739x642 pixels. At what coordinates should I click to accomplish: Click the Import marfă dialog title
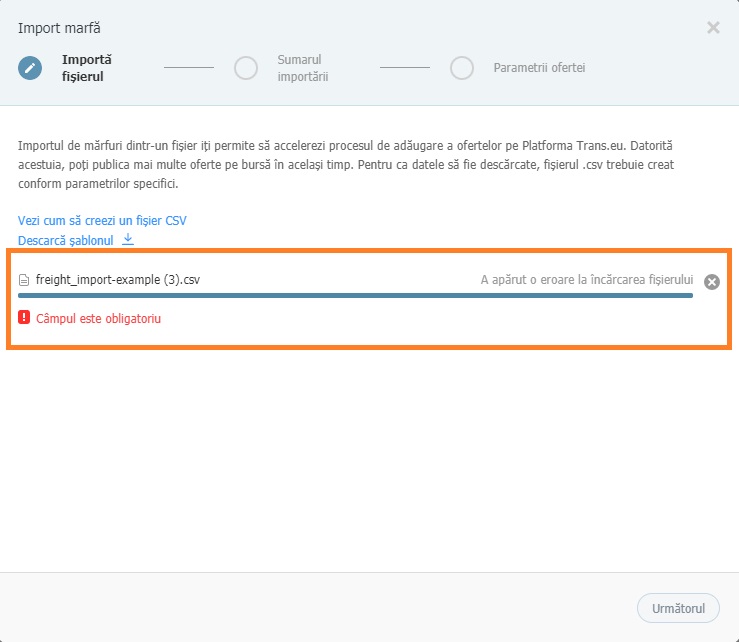(x=59, y=28)
